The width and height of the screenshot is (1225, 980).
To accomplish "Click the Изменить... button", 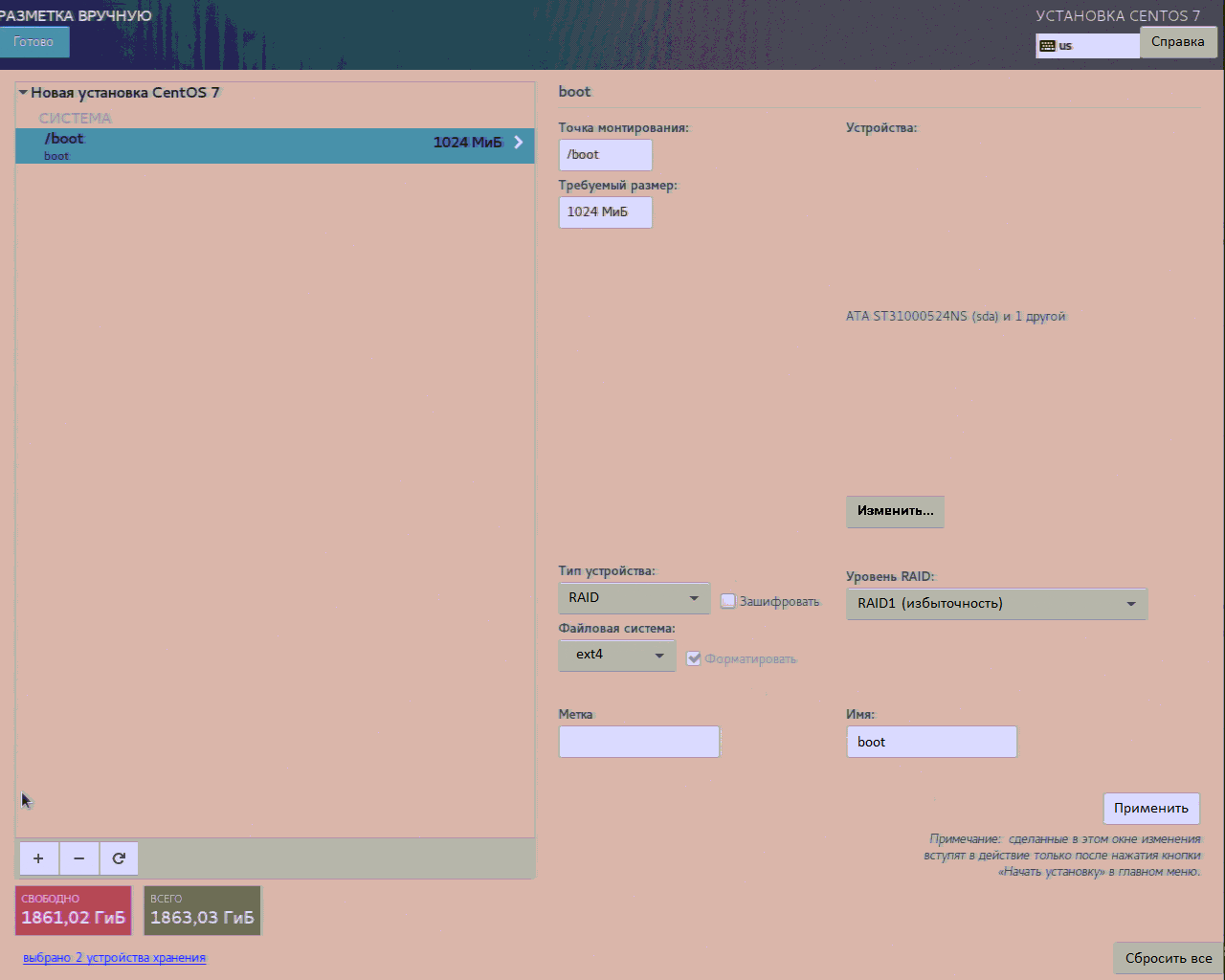I will (896, 511).
